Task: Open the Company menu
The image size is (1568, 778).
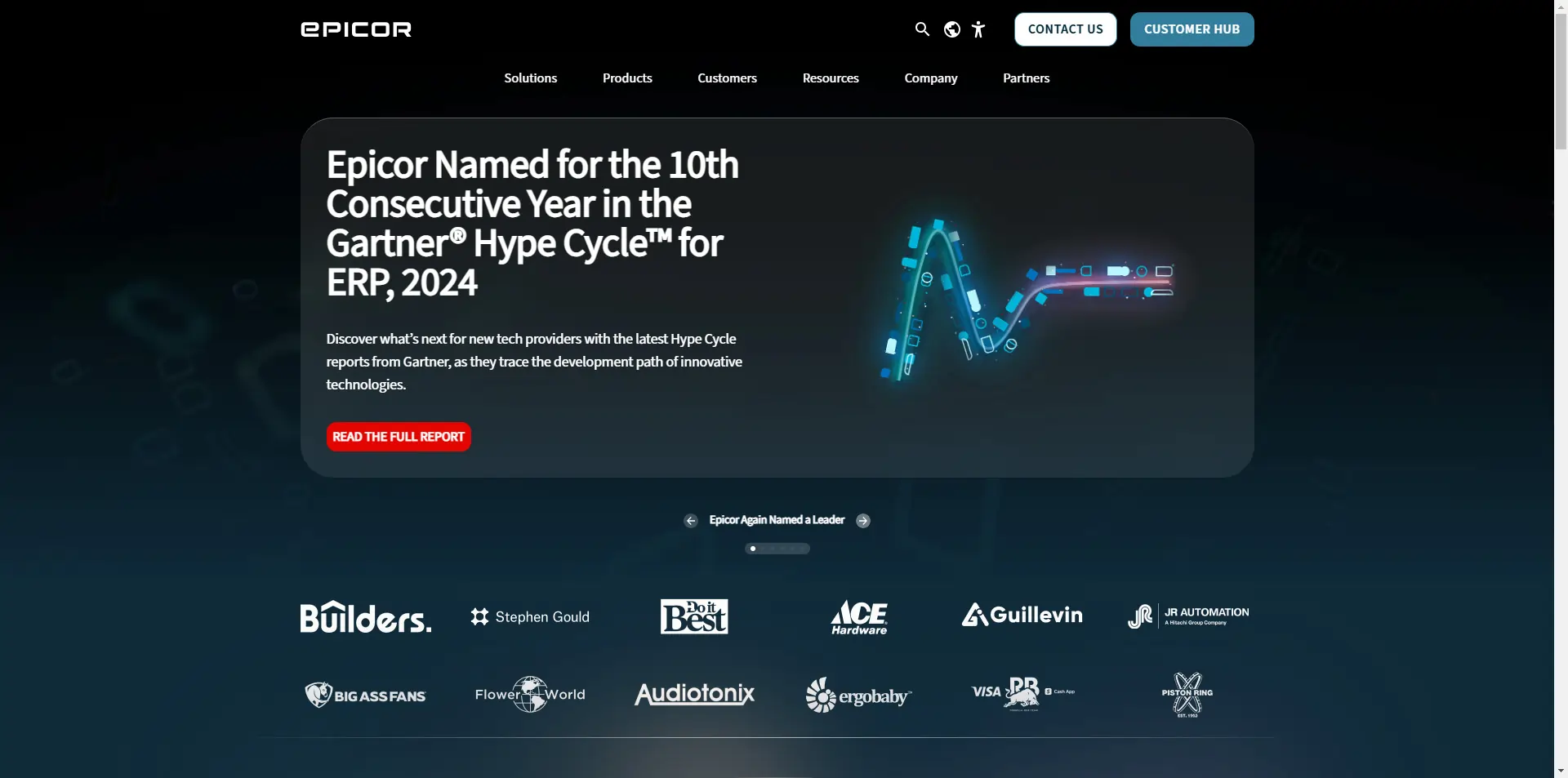Action: [930, 78]
